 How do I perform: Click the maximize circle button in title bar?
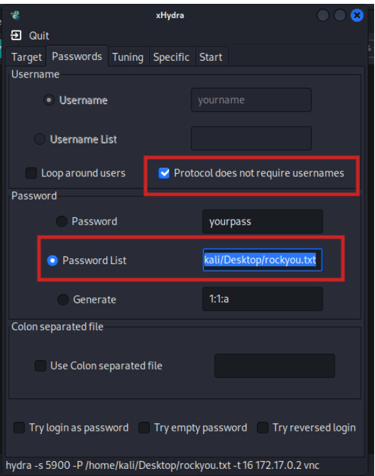pyautogui.click(x=340, y=15)
